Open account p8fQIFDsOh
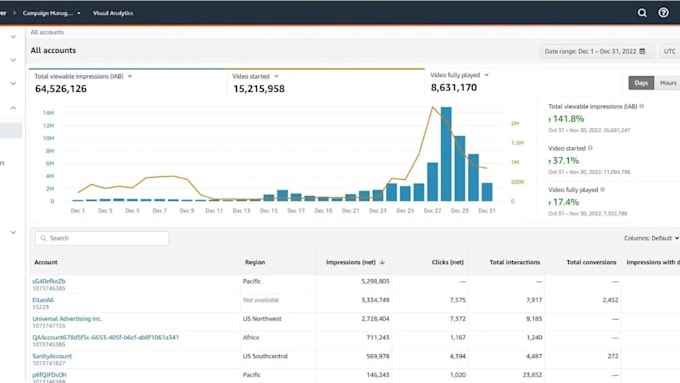The width and height of the screenshot is (680, 383). point(49,375)
